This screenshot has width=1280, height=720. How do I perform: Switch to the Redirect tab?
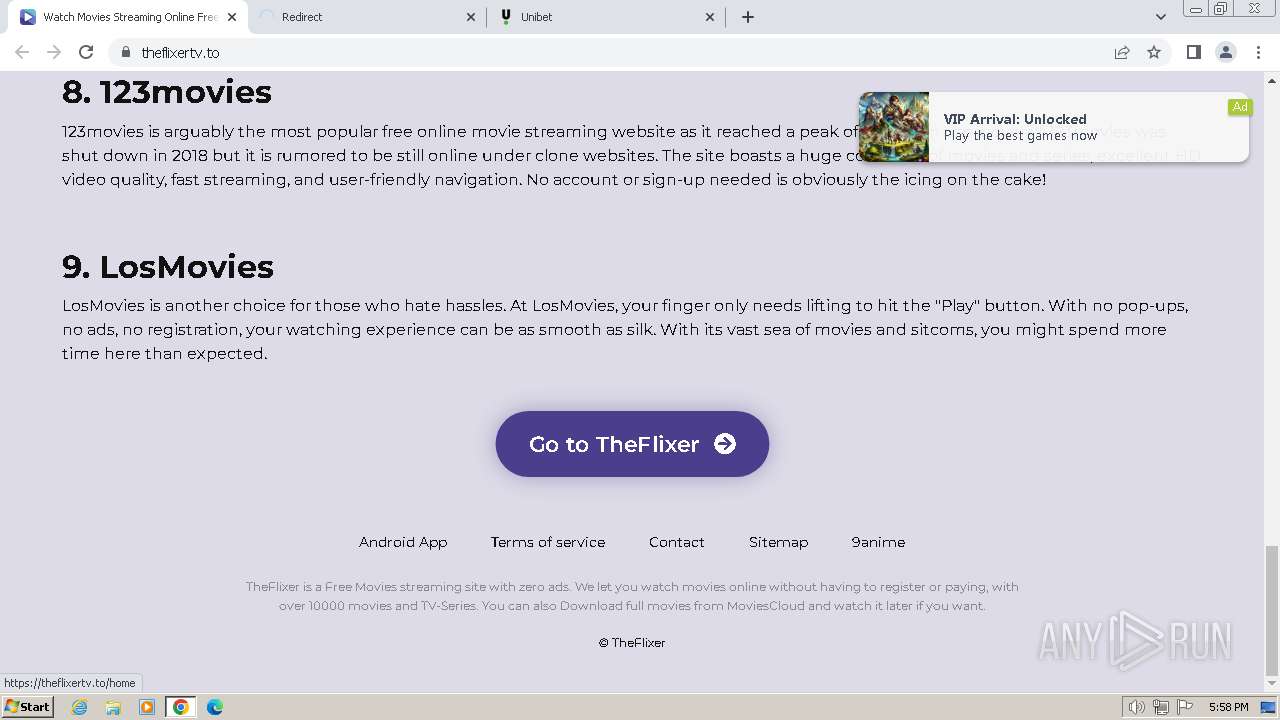(x=367, y=17)
